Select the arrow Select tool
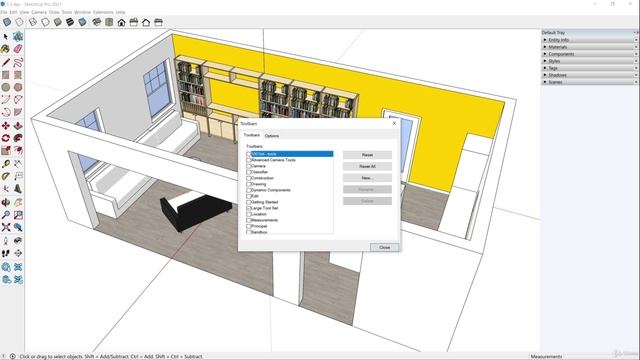Screen dimensions: 640x360 click(6, 37)
